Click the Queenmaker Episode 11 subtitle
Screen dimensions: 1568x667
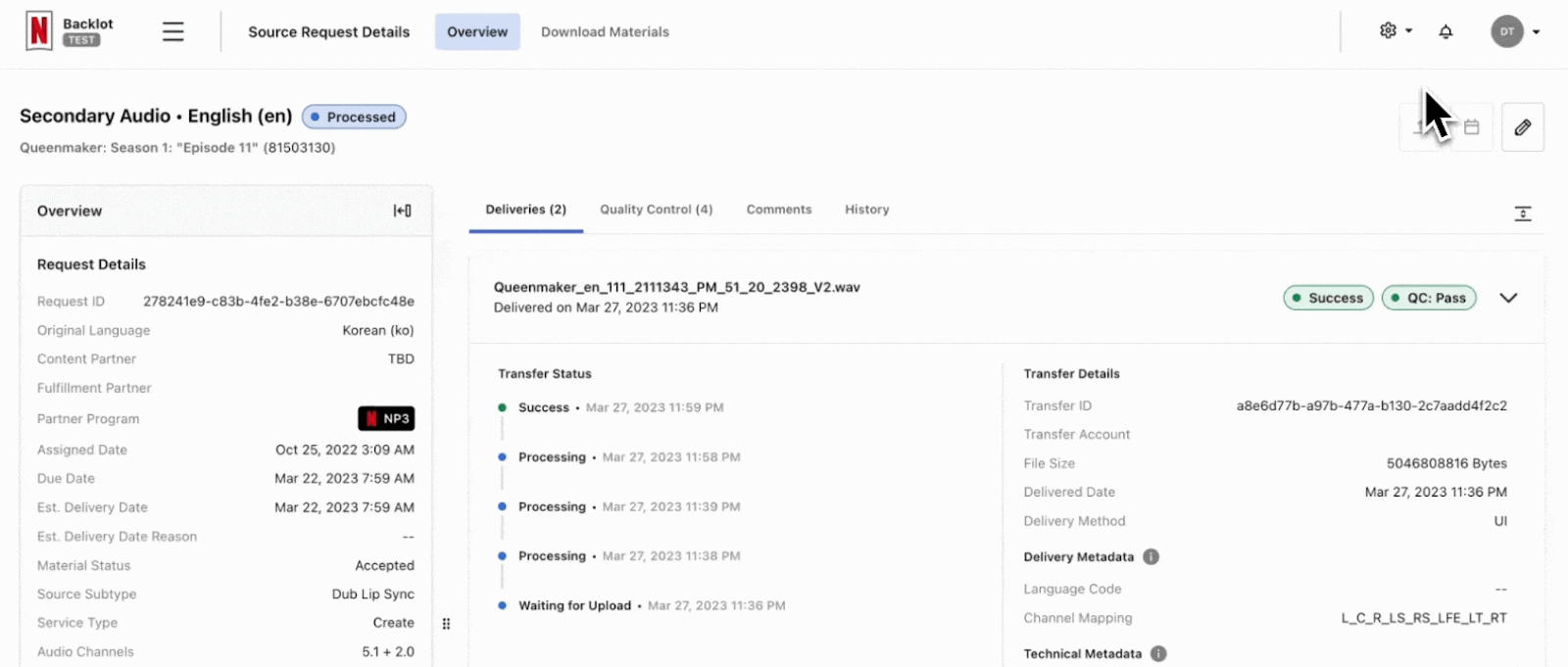click(177, 148)
